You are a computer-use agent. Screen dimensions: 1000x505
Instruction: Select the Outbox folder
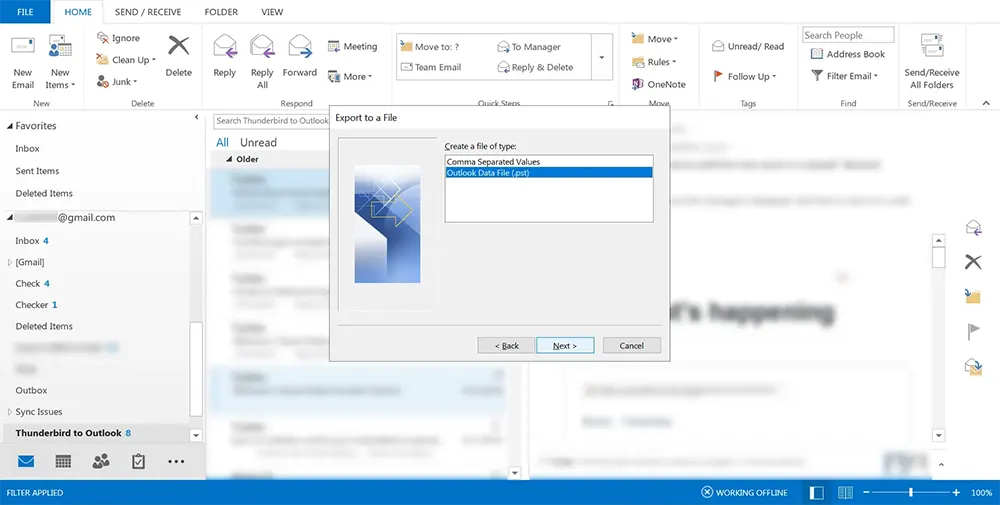pyautogui.click(x=31, y=390)
